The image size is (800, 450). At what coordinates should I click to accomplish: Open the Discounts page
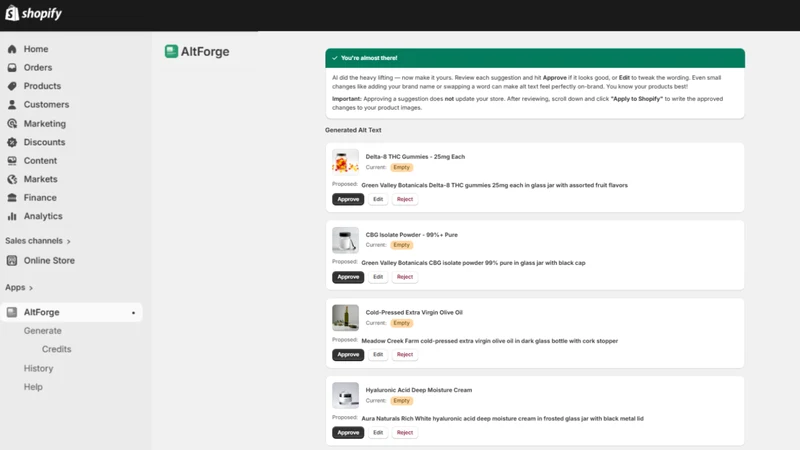(44, 142)
